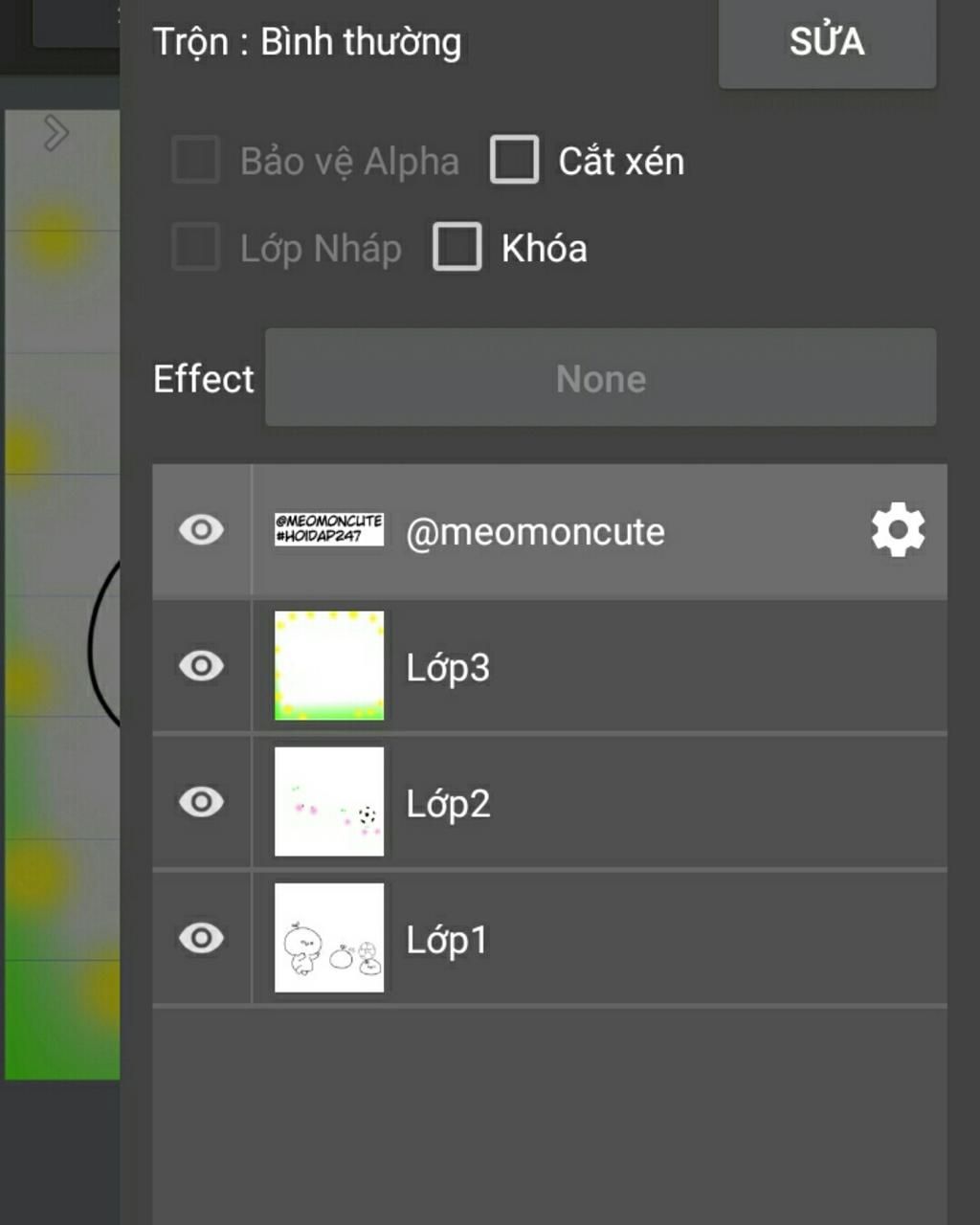Viewport: 980px width, 1225px height.
Task: Tick the Lớp Nháp checkbox
Action: click(x=196, y=247)
